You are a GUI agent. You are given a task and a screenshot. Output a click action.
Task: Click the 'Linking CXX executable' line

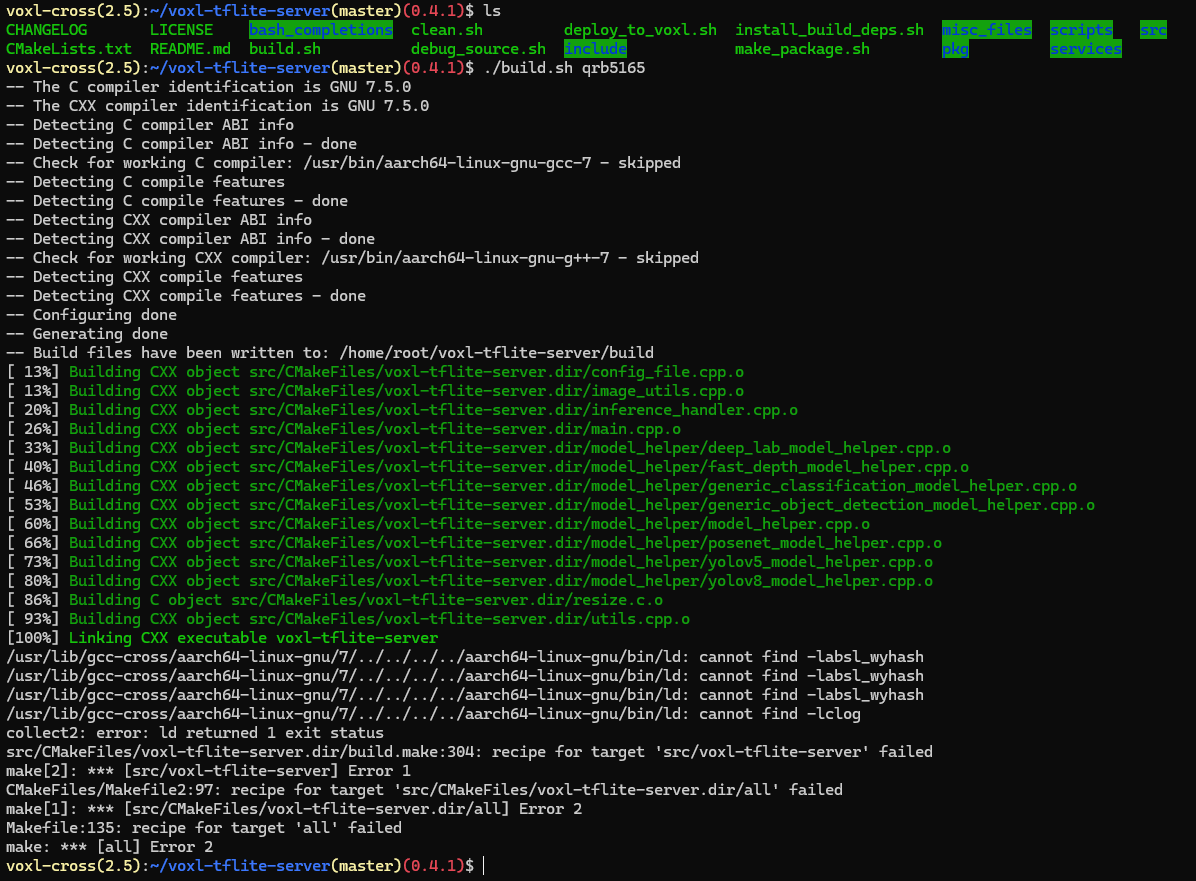coord(222,638)
